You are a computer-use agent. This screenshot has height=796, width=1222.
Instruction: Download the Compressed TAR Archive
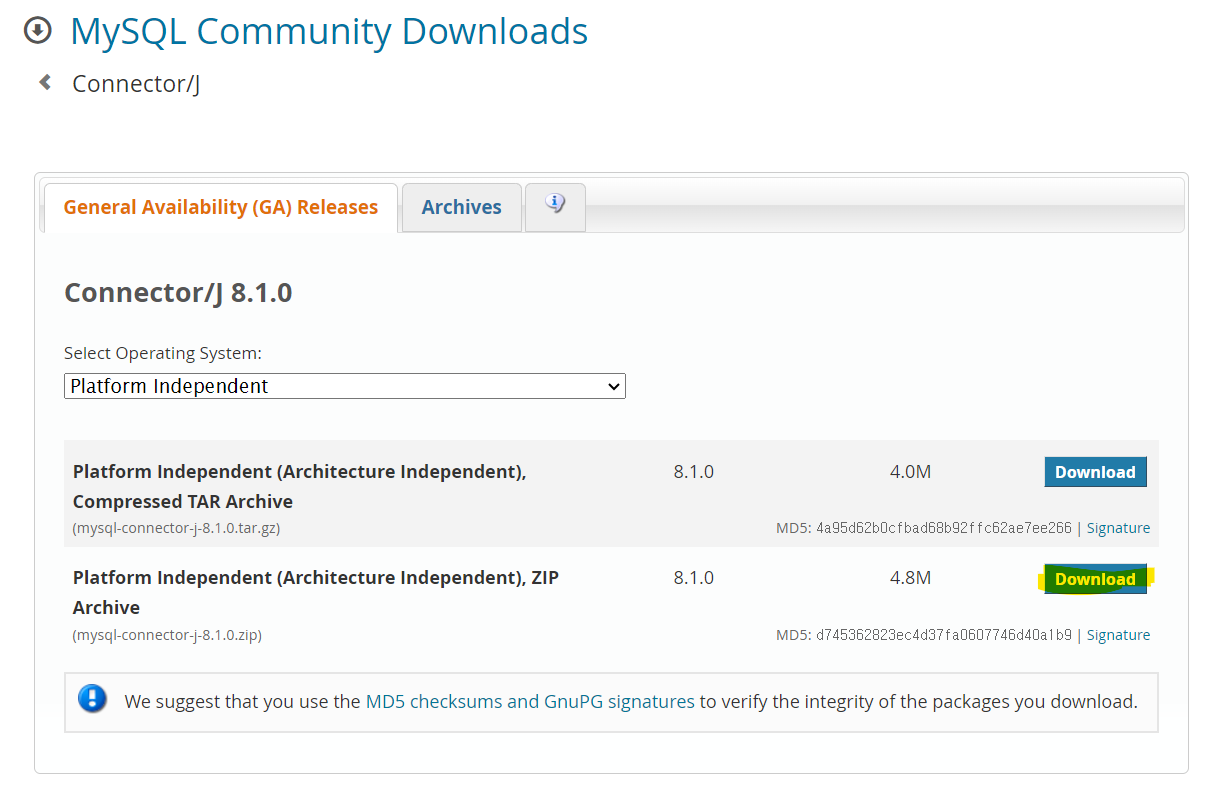[x=1095, y=472]
